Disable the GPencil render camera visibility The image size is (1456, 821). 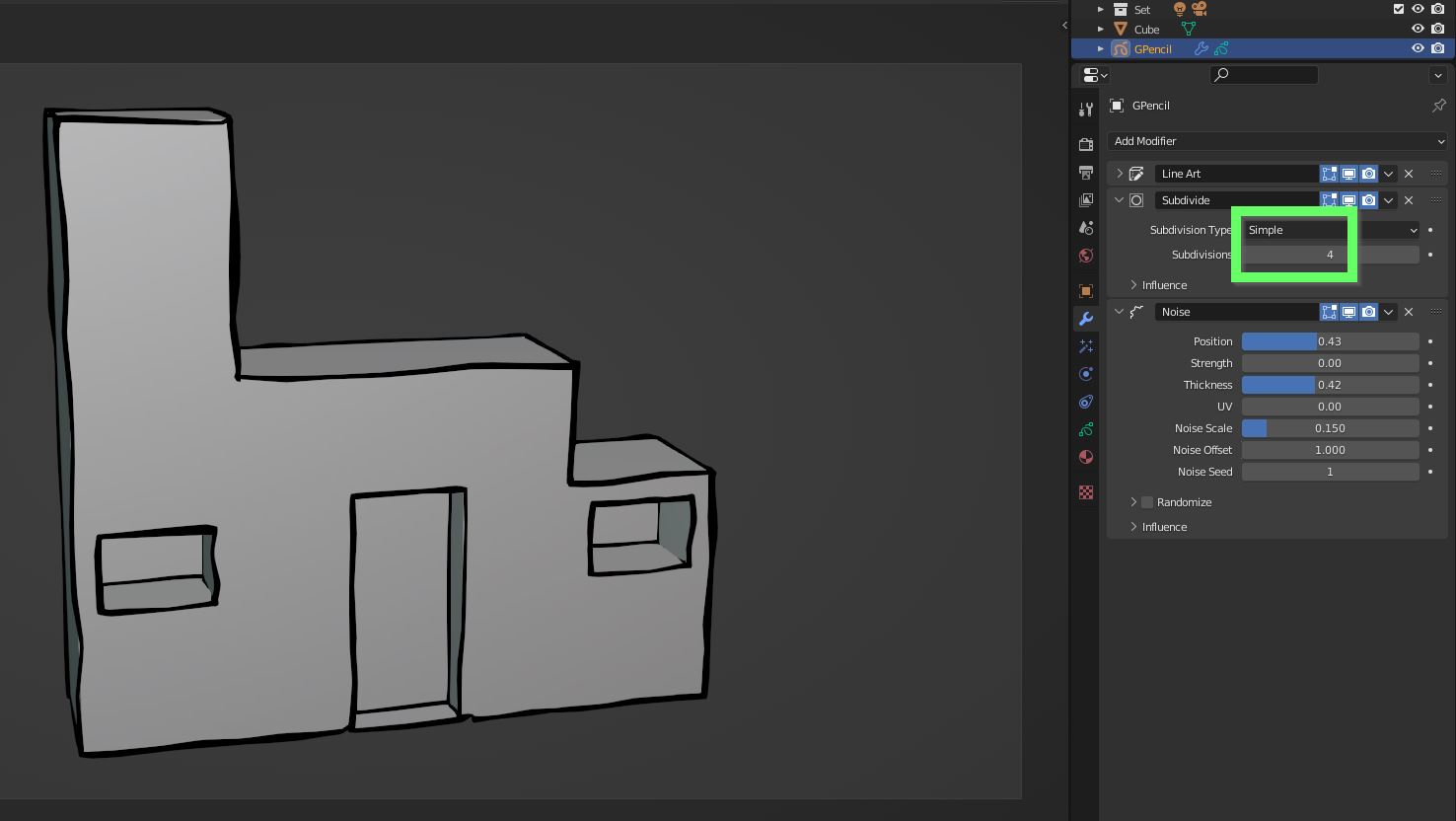tap(1437, 48)
